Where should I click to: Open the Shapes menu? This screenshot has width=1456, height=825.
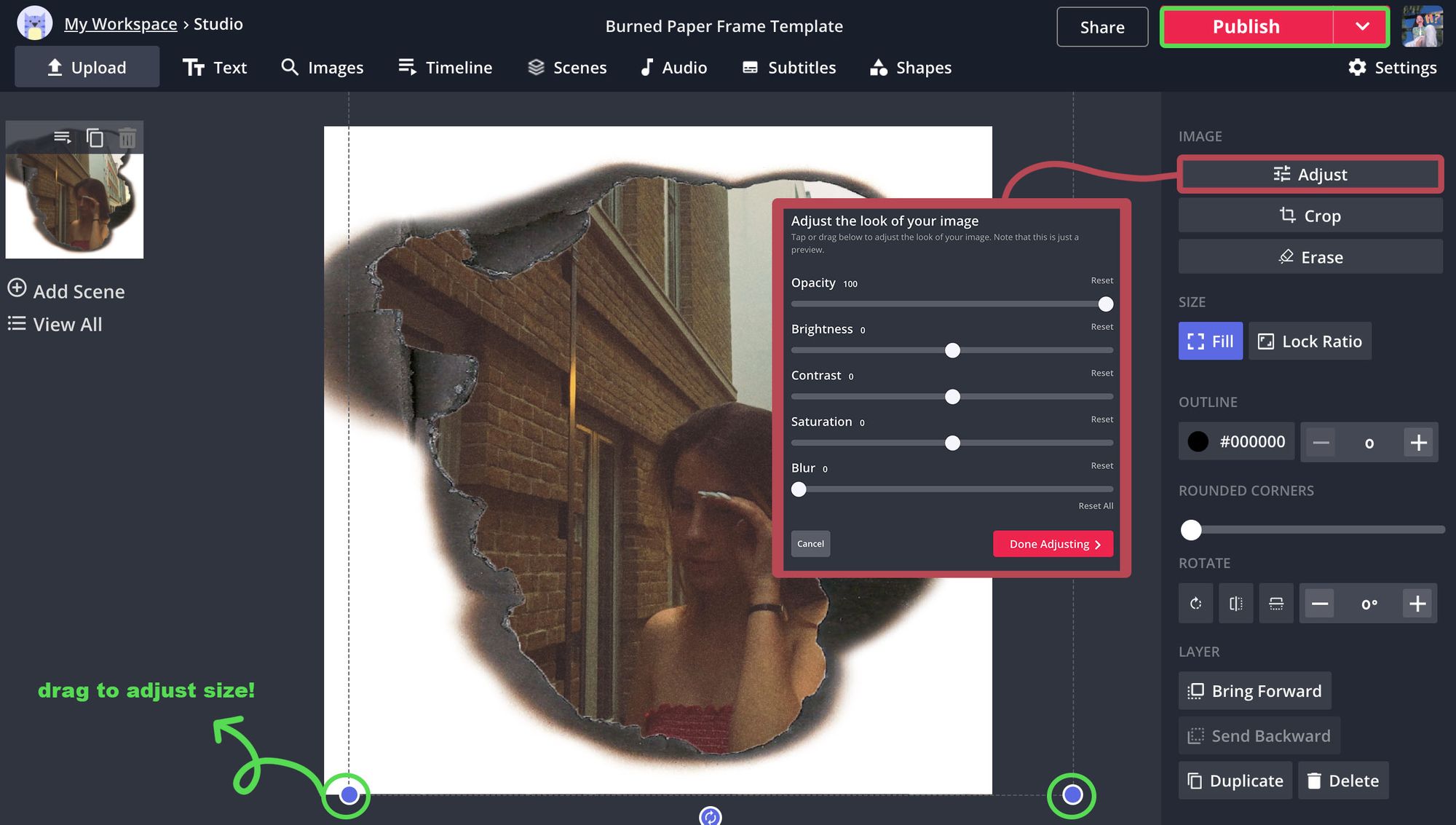[x=911, y=68]
